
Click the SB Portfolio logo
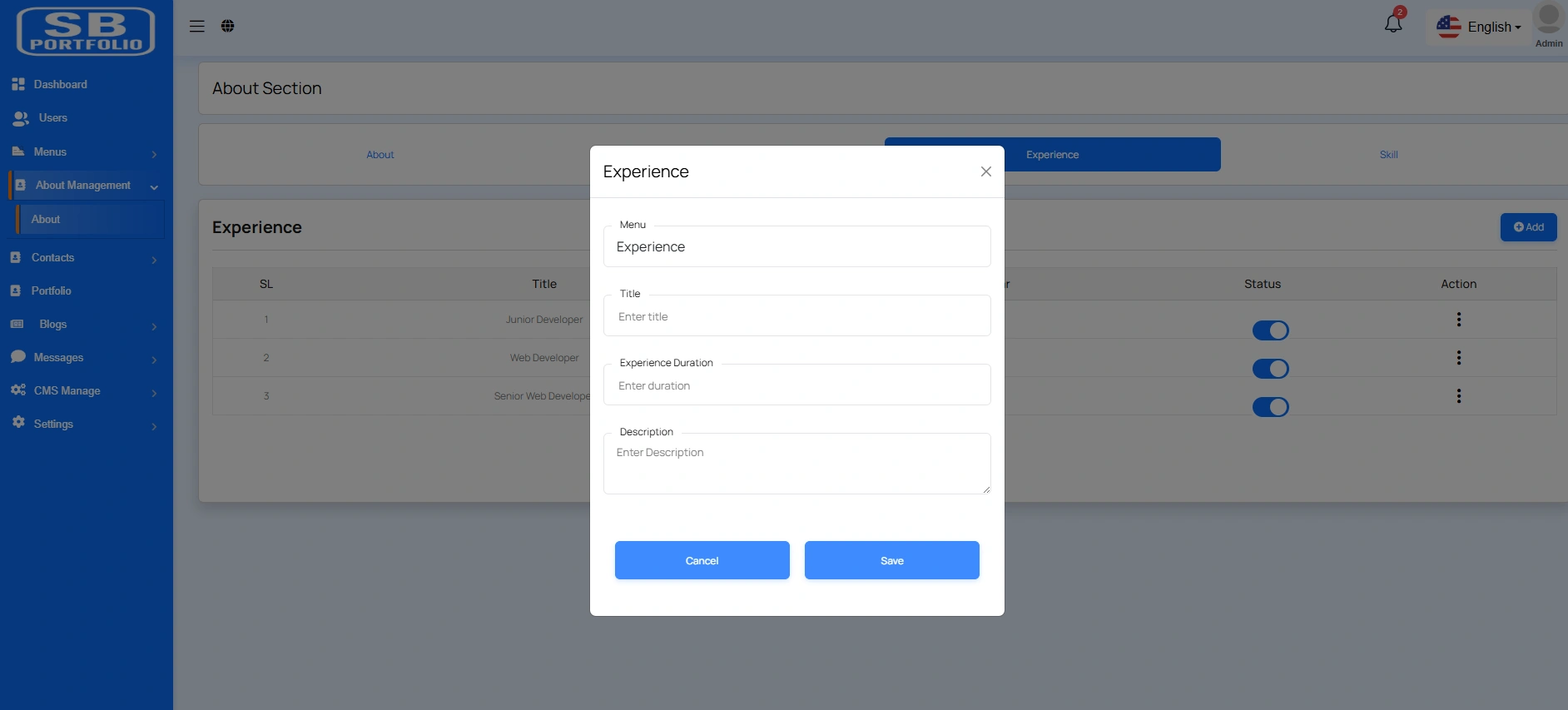pos(86,32)
